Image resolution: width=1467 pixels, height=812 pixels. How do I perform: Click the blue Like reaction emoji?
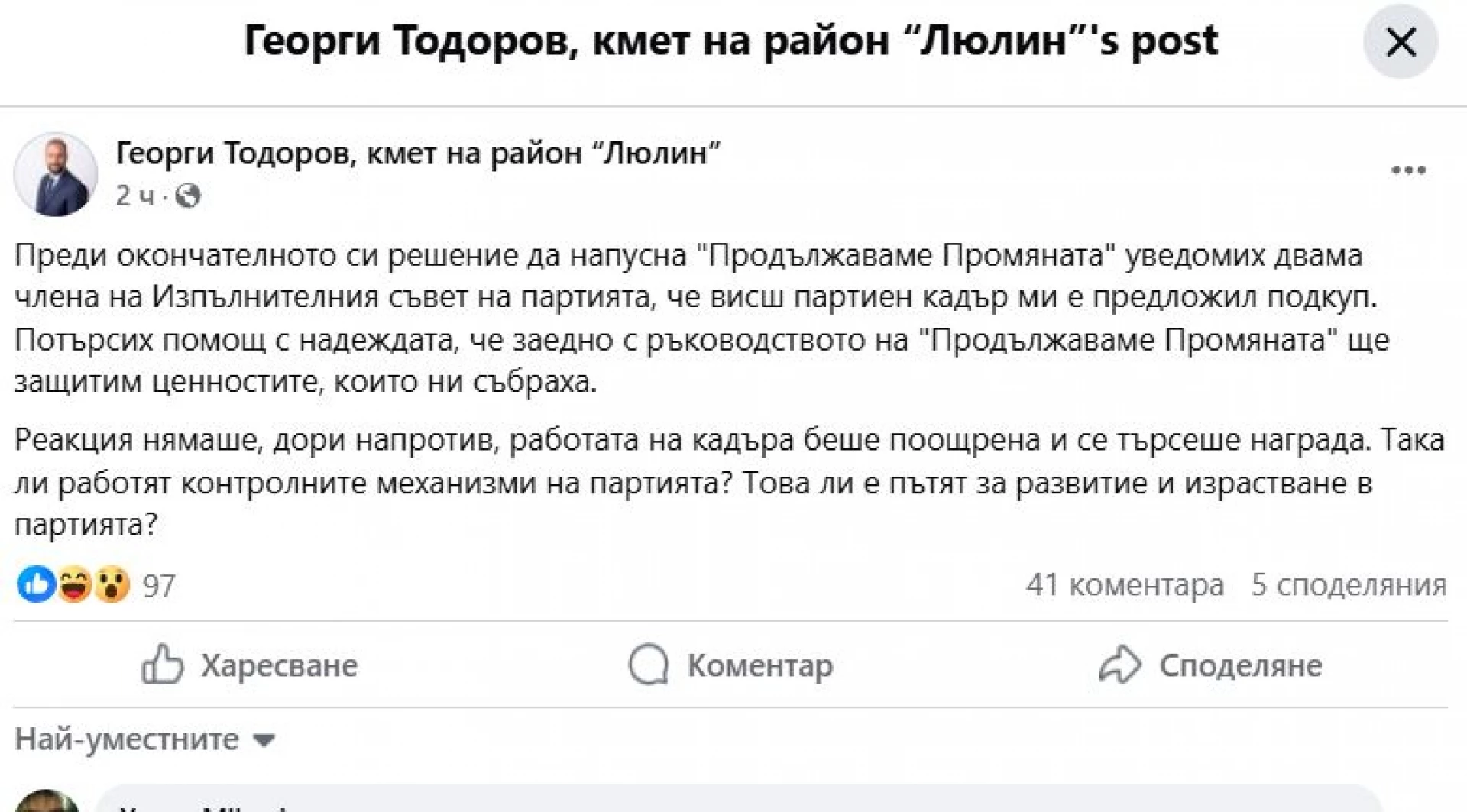click(x=36, y=585)
